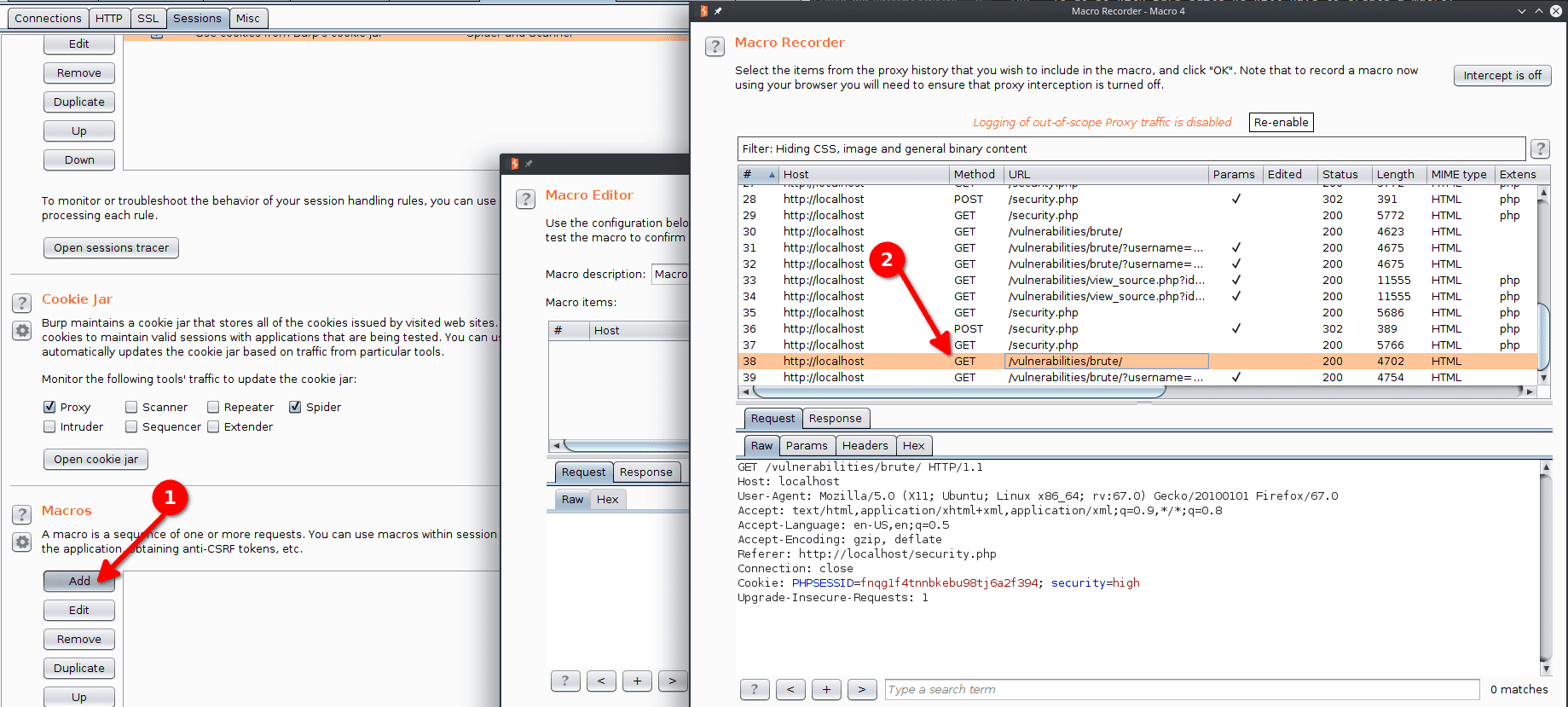Enable Scanner checkbox in Cookie Jar
1568x707 pixels.
[x=131, y=407]
